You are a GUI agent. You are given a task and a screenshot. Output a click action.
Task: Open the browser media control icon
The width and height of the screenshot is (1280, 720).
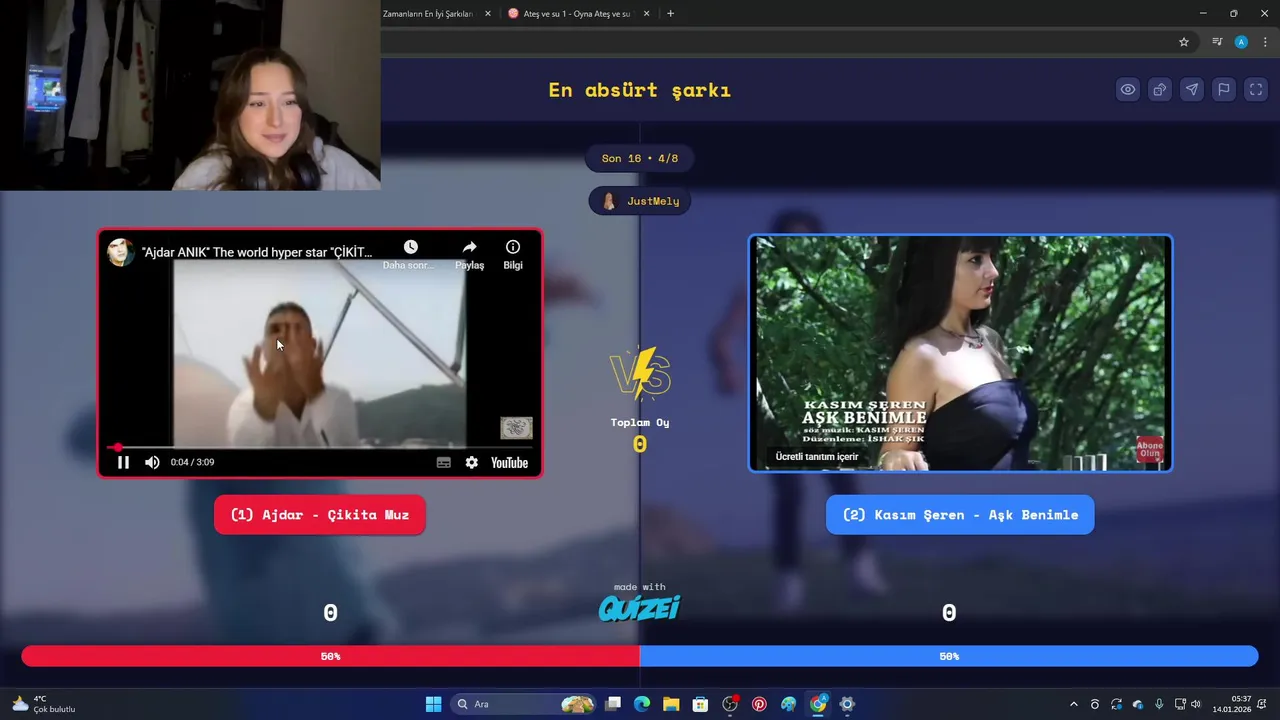coord(1217,42)
